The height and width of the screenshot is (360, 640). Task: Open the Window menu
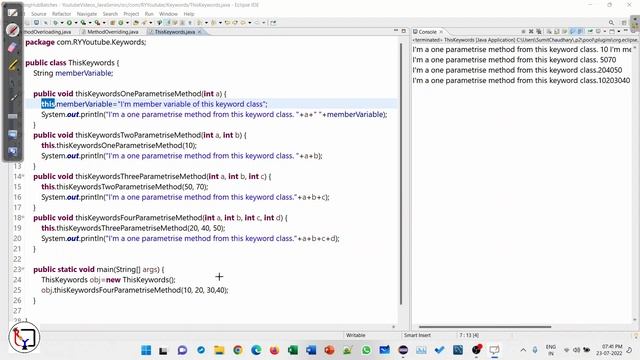pyautogui.click(x=168, y=14)
